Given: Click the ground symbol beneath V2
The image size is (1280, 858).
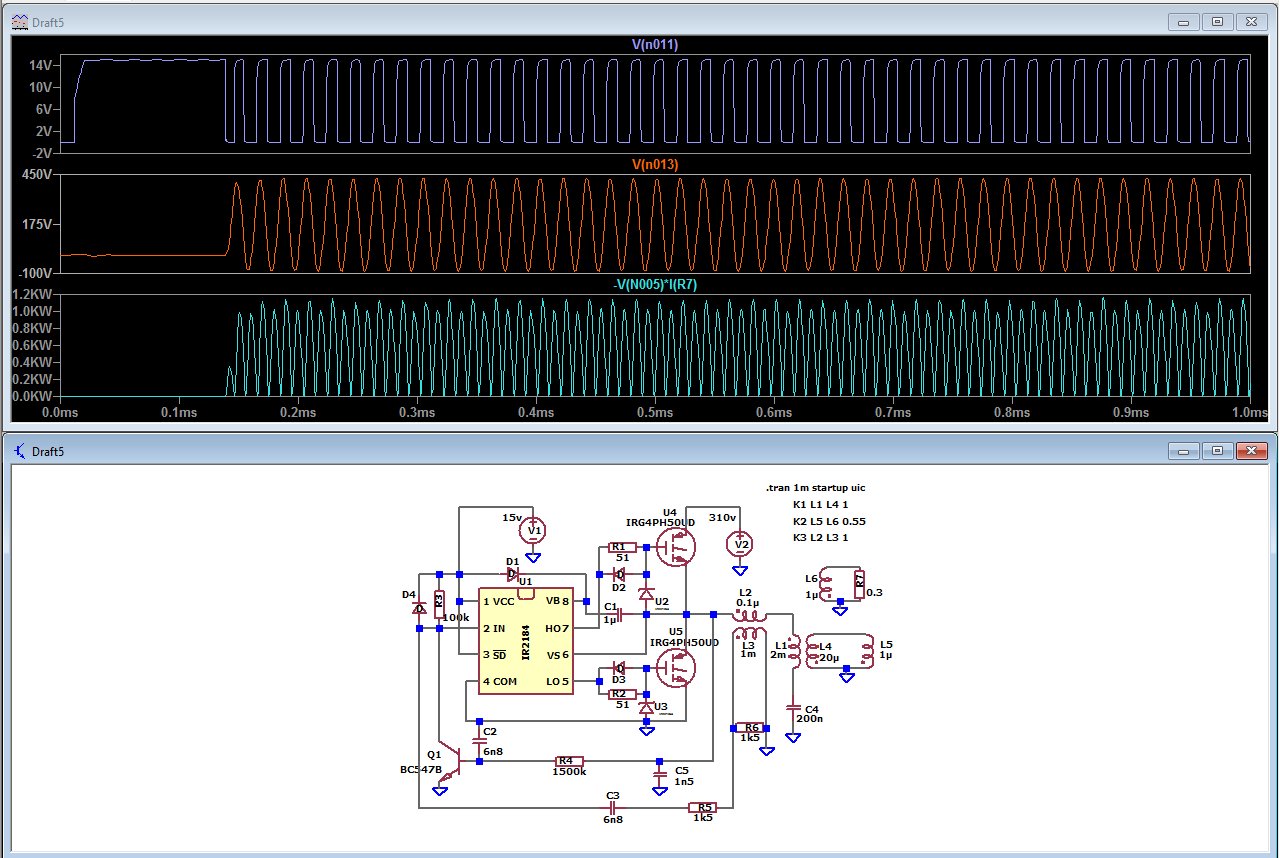Looking at the screenshot, I should pyautogui.click(x=740, y=571).
